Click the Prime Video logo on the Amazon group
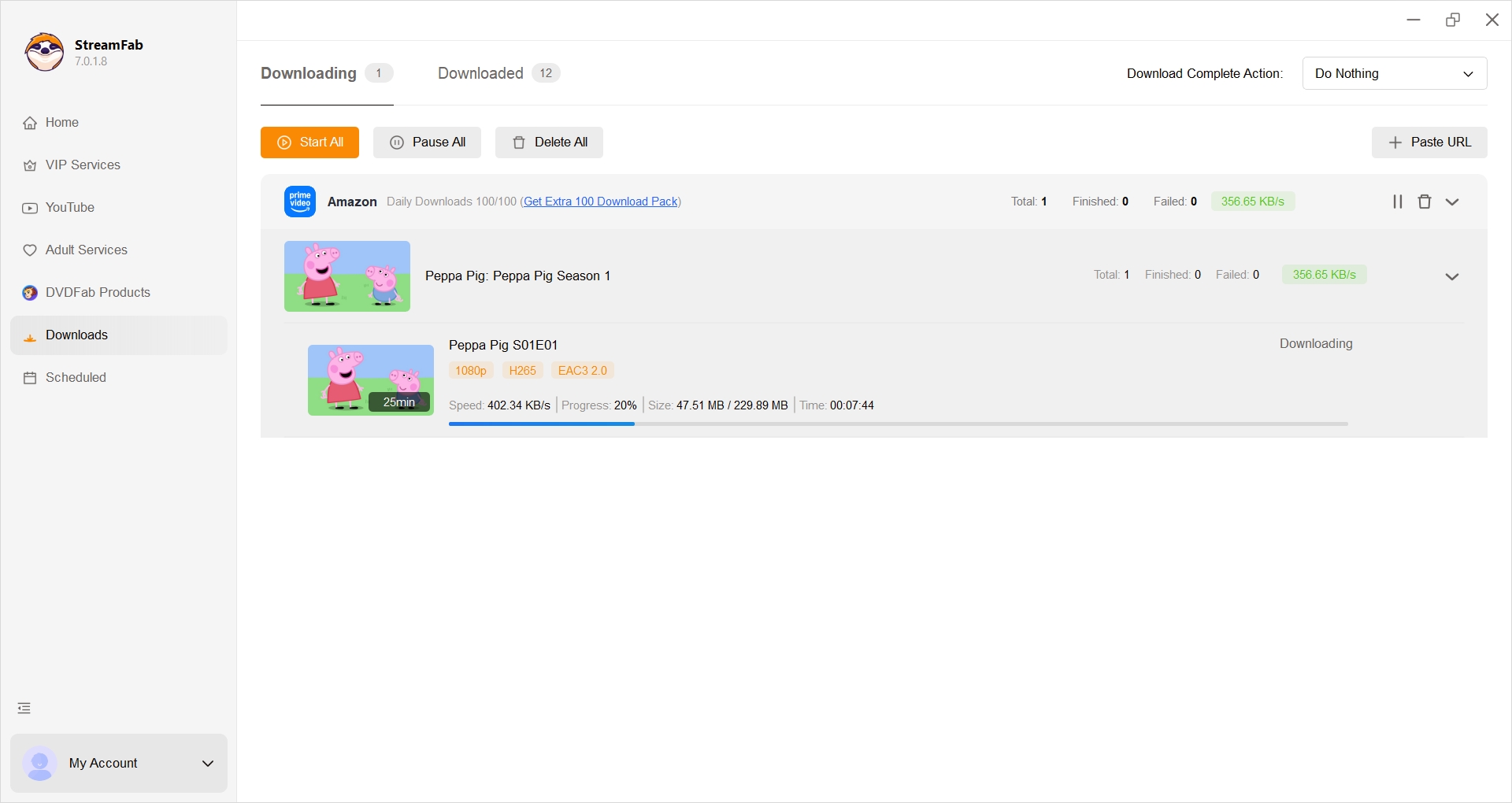The height and width of the screenshot is (803, 1512). (299, 202)
